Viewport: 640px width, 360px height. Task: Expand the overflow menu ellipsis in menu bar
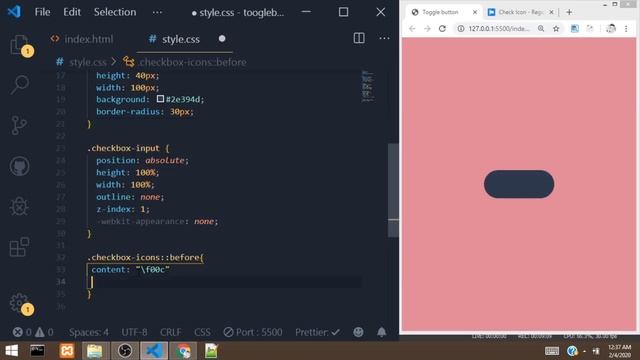tap(157, 12)
